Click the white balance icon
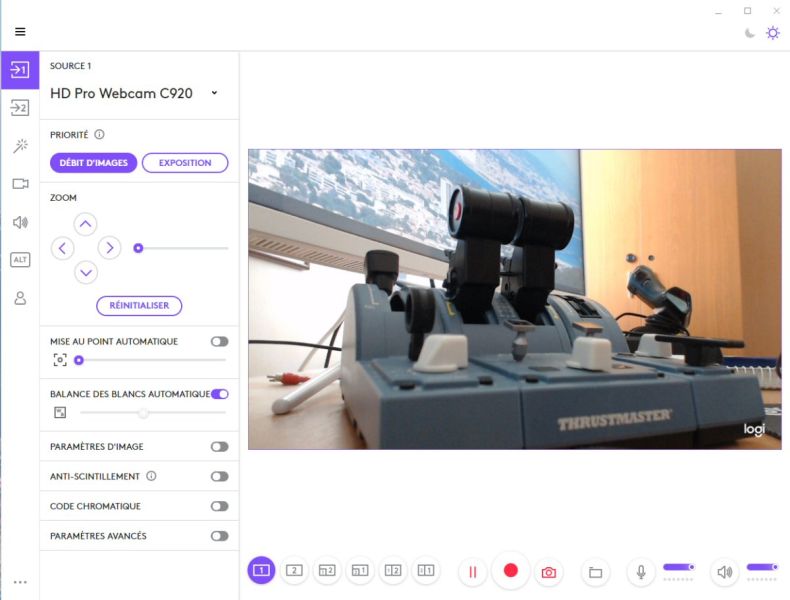790x600 pixels. pyautogui.click(x=60, y=413)
